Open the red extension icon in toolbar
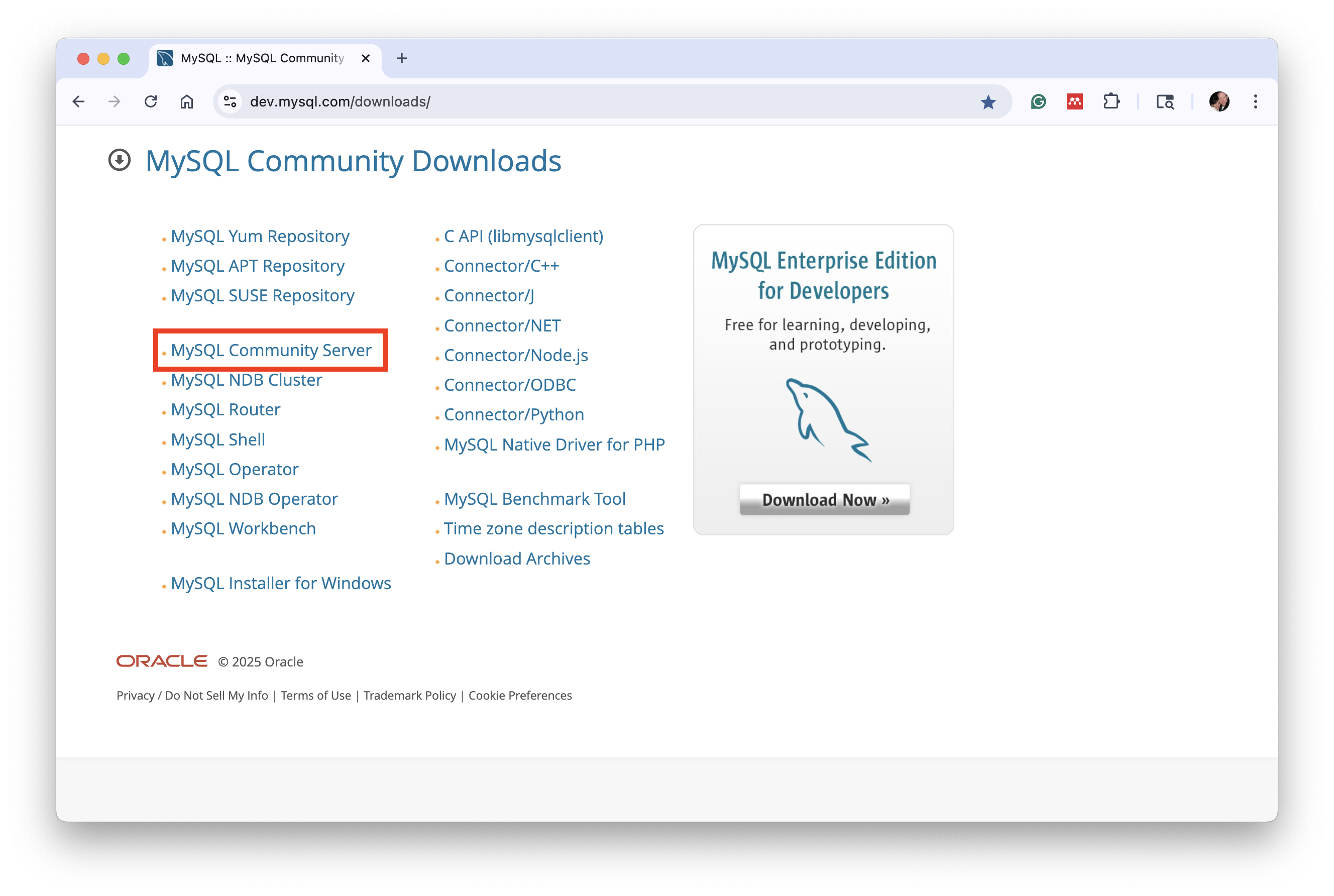 coord(1075,102)
